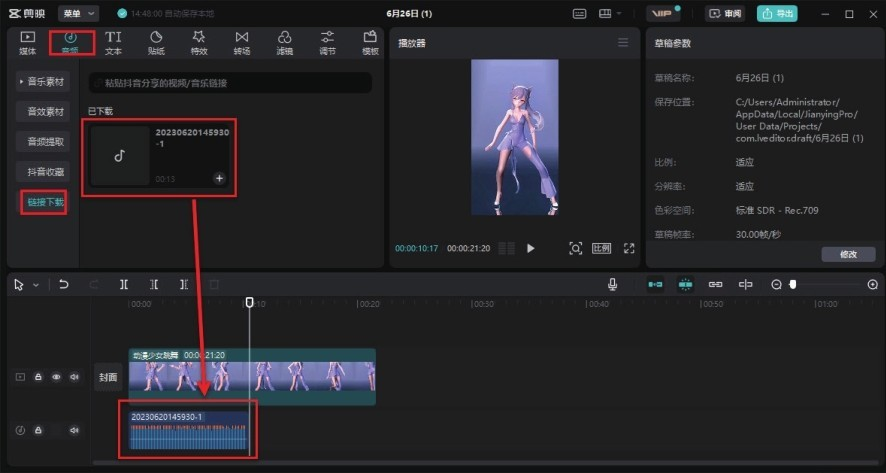
Task: Open the 调节 adjustment tab
Action: pyautogui.click(x=327, y=43)
